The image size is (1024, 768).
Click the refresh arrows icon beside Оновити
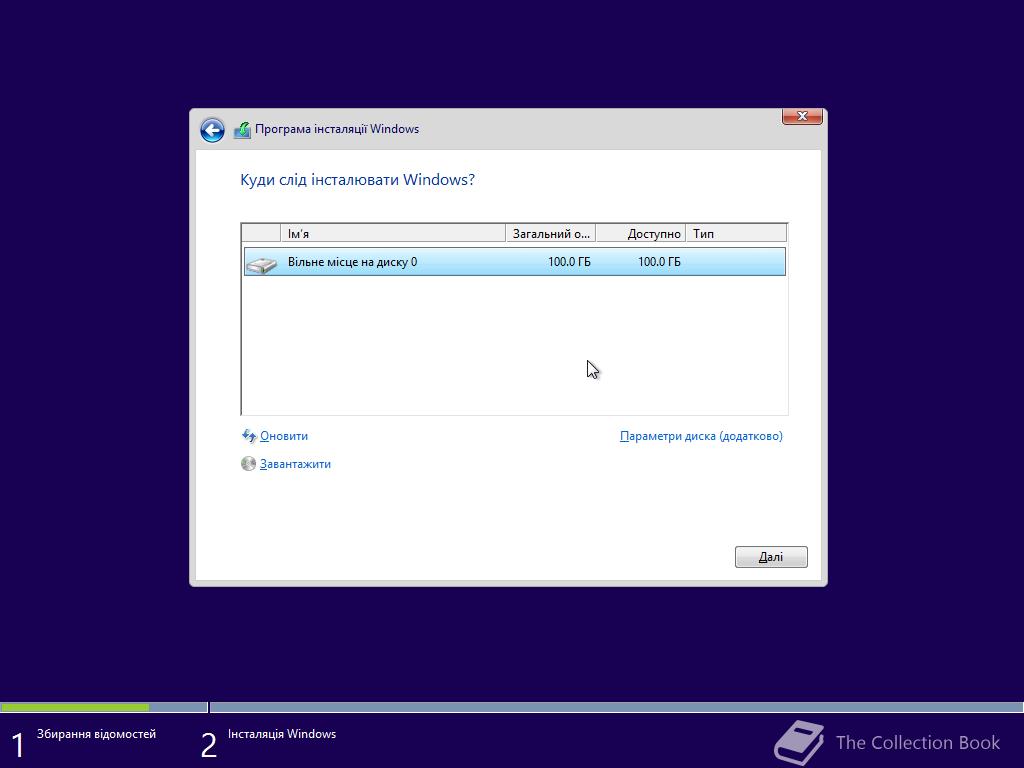(x=249, y=436)
